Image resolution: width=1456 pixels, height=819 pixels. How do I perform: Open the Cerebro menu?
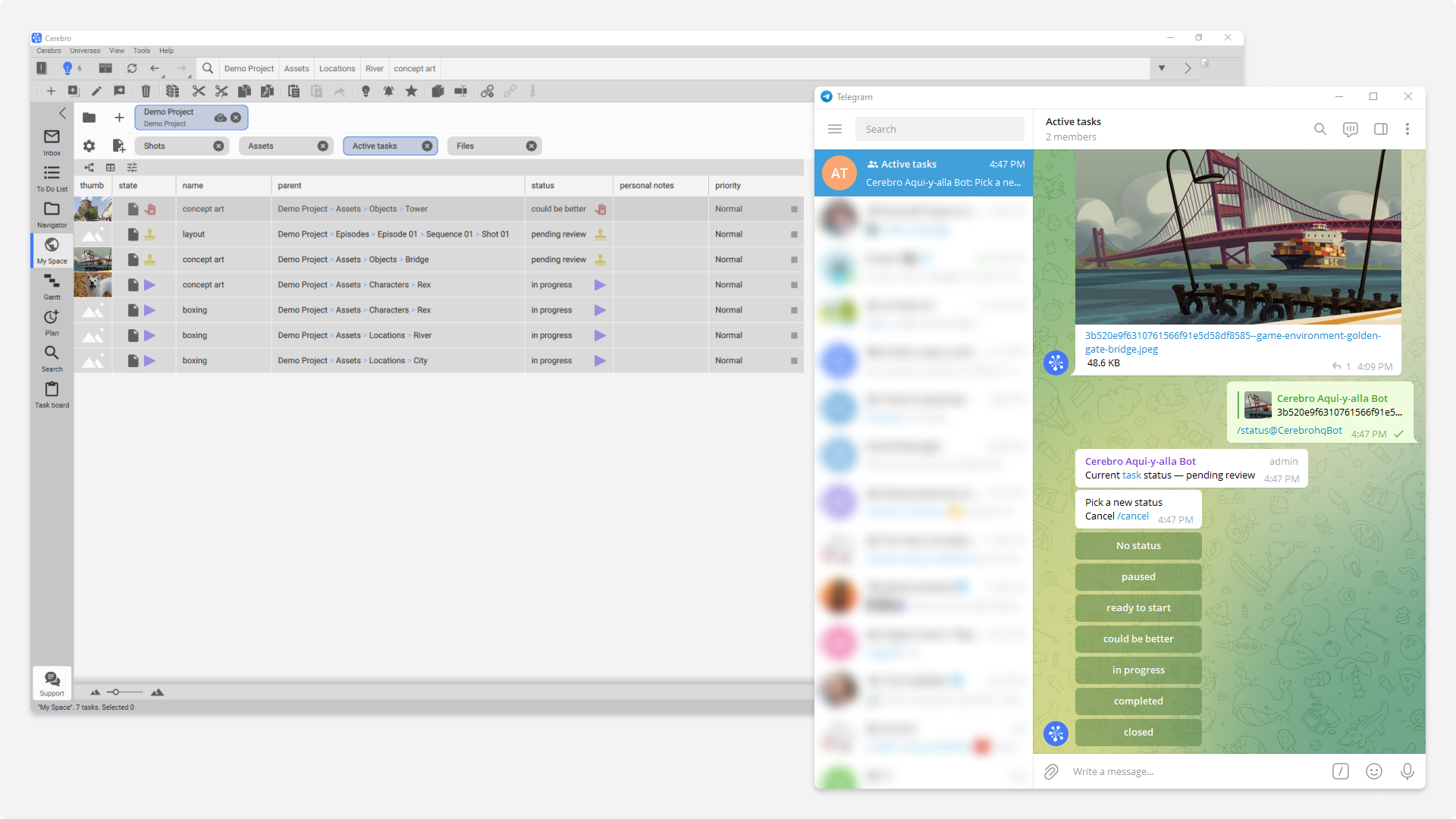49,51
